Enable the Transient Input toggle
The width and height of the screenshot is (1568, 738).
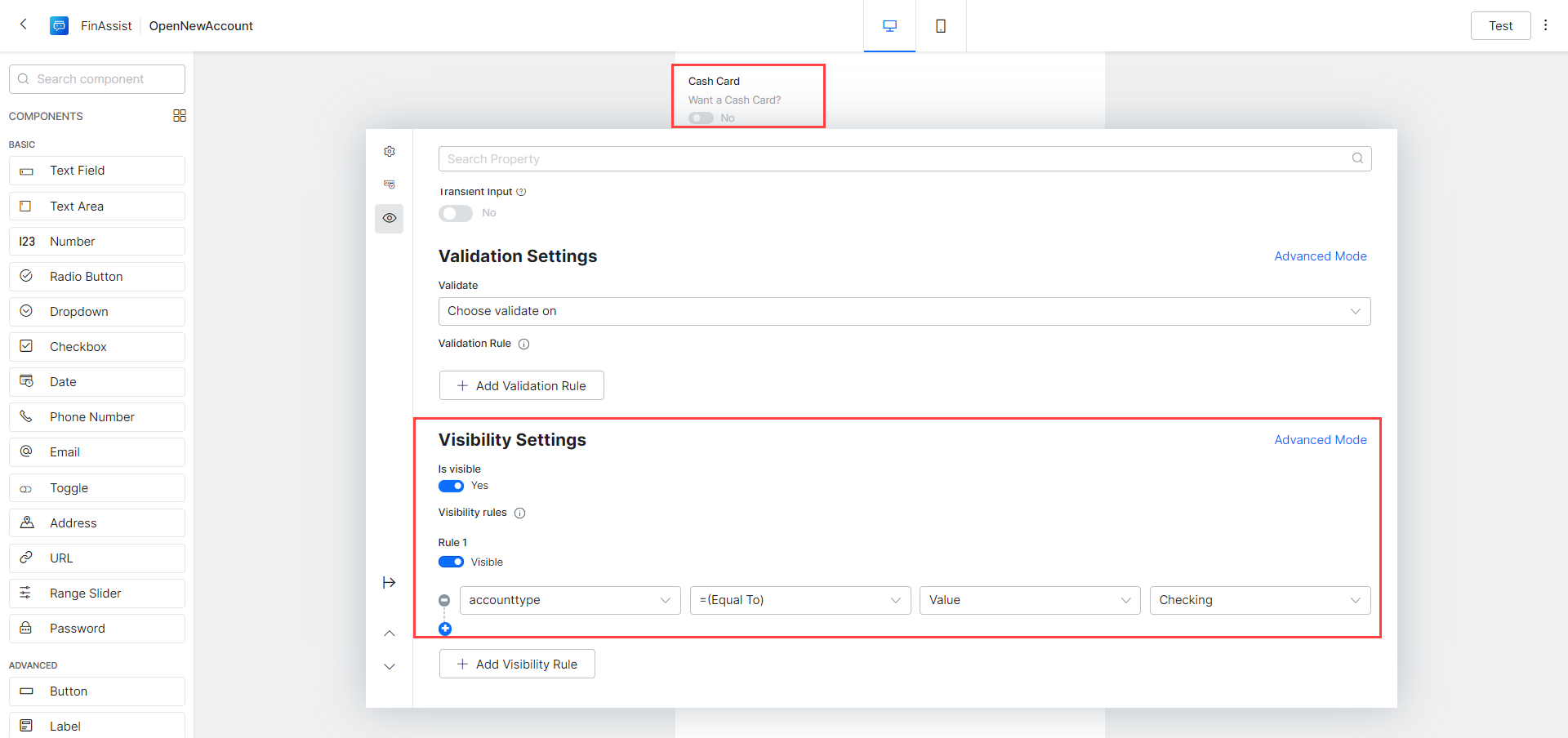tap(456, 213)
